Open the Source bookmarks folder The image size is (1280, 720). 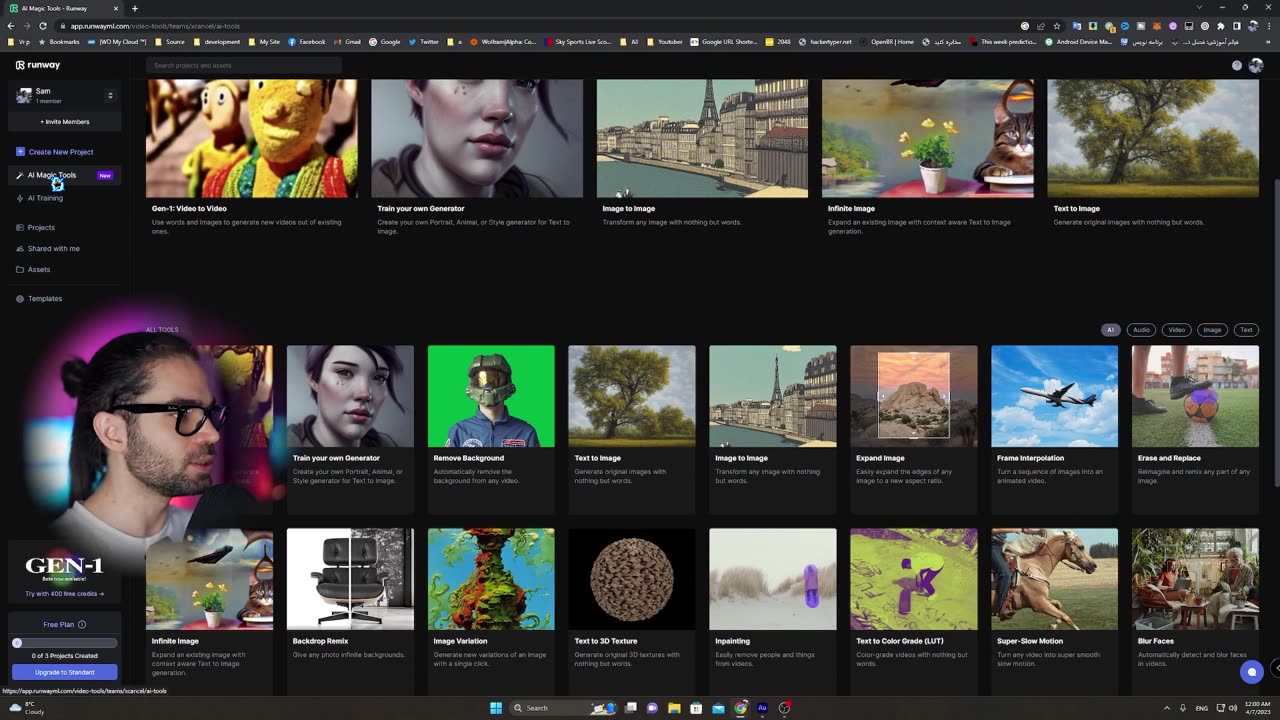(x=169, y=42)
